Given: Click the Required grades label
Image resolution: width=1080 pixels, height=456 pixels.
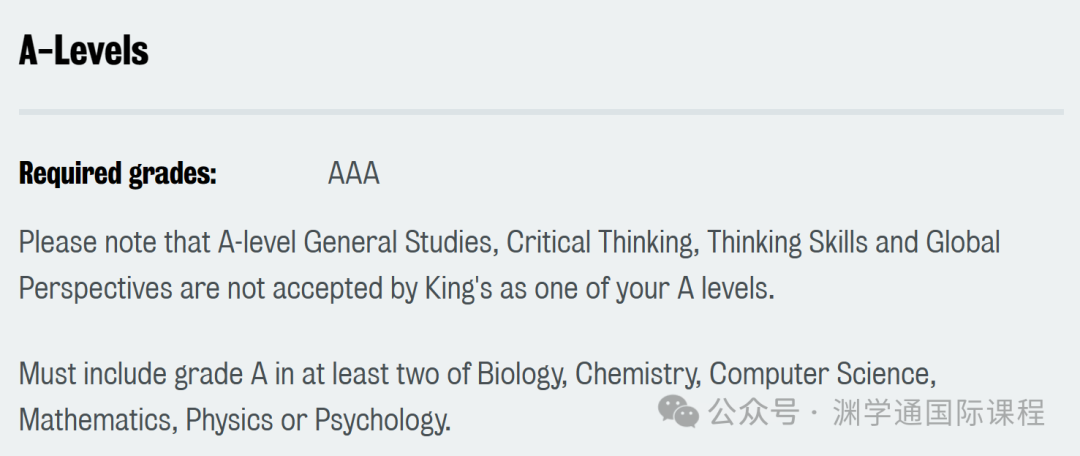Looking at the screenshot, I should 118,174.
